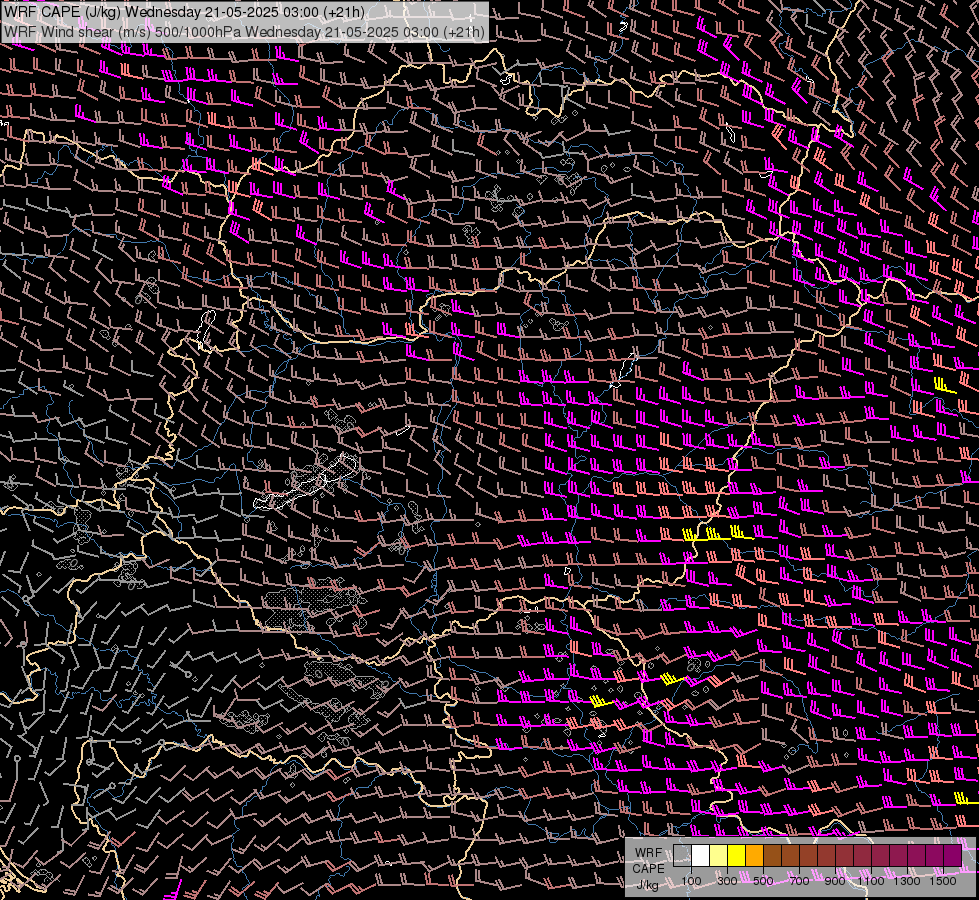Image resolution: width=979 pixels, height=900 pixels.
Task: Select the gray below-100 legend swatch
Action: pyautogui.click(x=682, y=856)
